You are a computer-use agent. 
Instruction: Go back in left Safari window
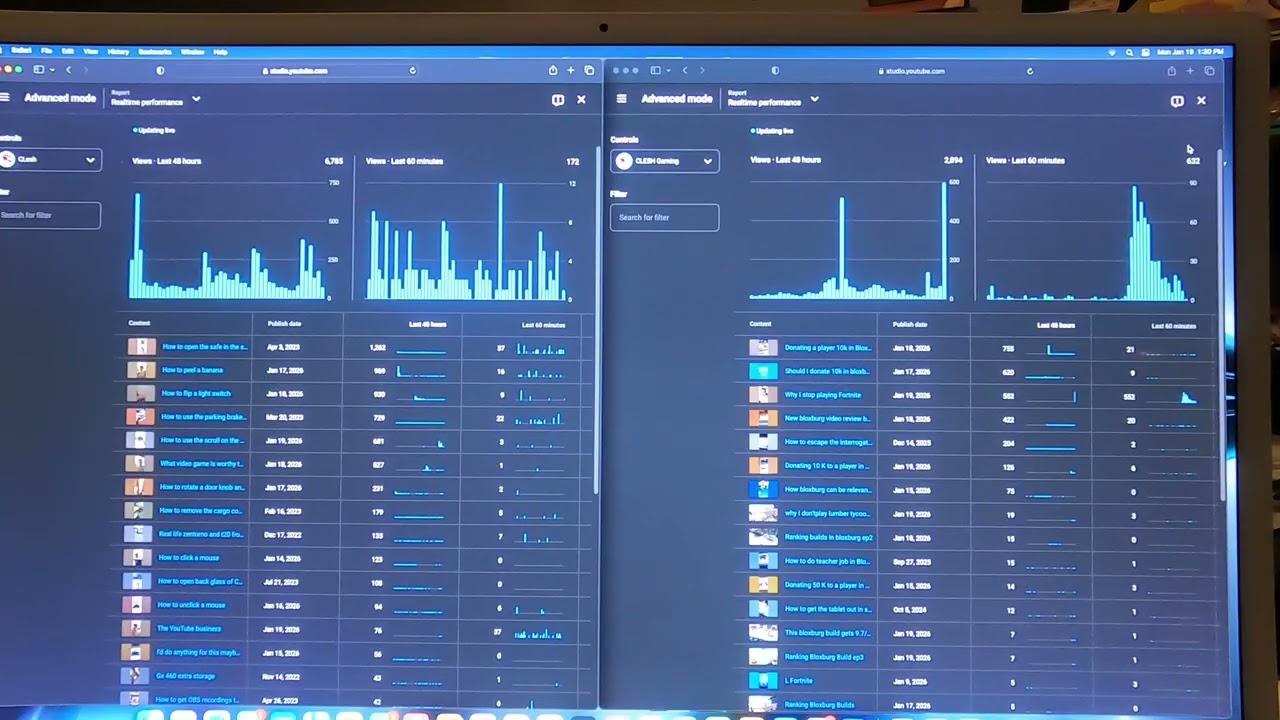[68, 70]
